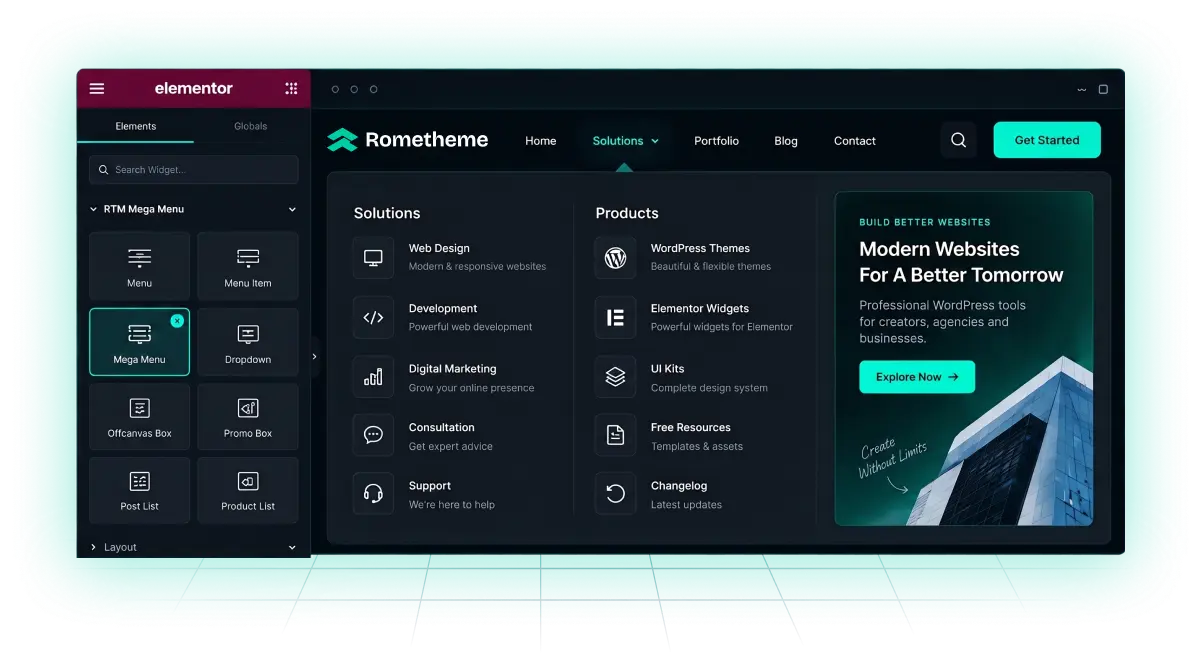Click the Get Started button
This screenshot has width=1197, height=654.
click(1047, 140)
